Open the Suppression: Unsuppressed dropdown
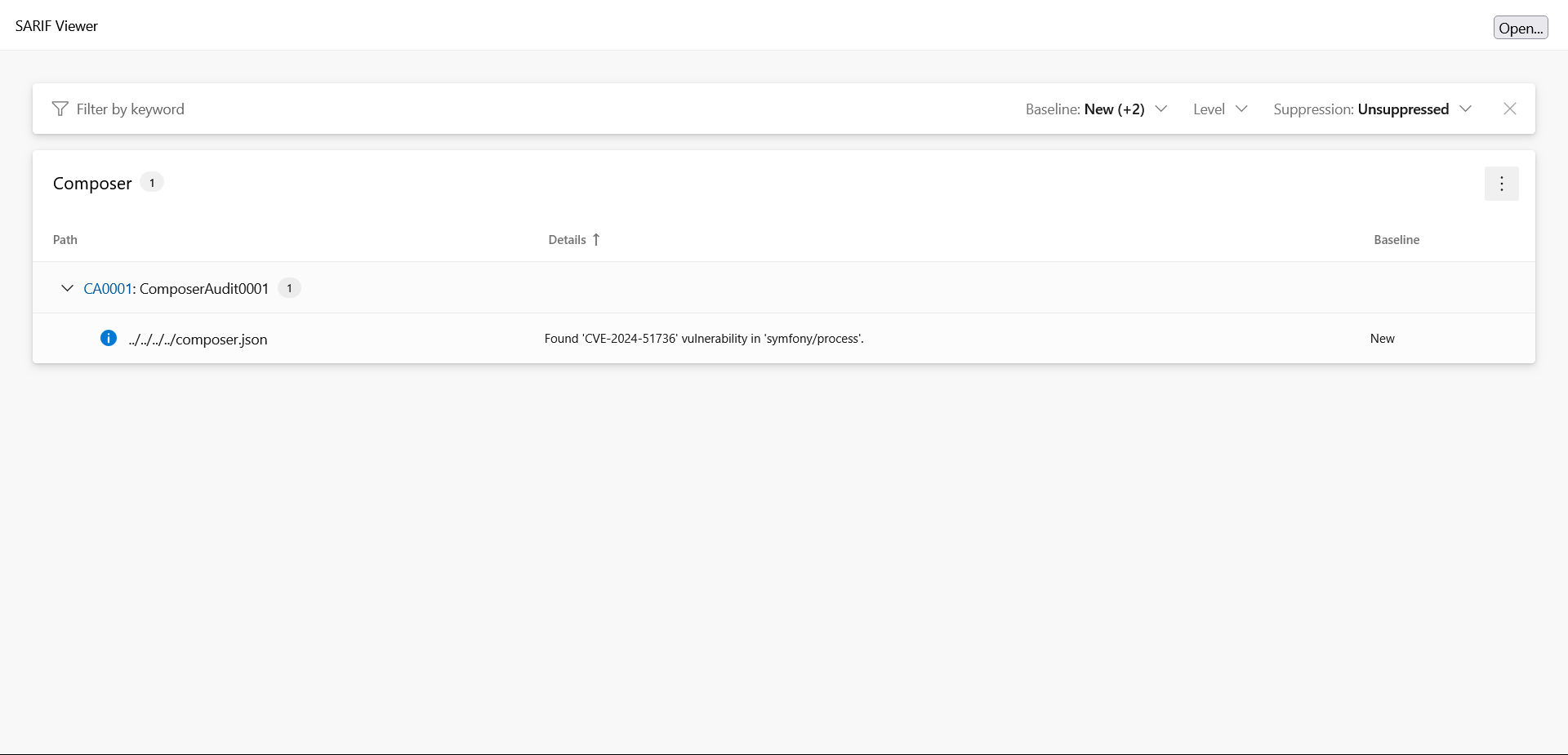The width and height of the screenshot is (1568, 755). pos(1373,109)
